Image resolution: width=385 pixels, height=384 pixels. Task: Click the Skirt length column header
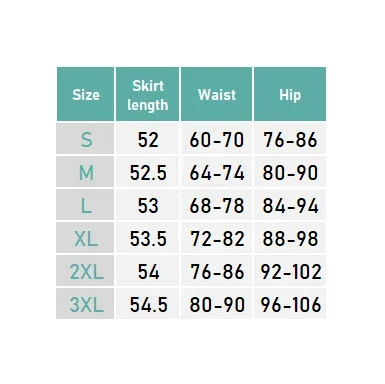[x=147, y=94]
